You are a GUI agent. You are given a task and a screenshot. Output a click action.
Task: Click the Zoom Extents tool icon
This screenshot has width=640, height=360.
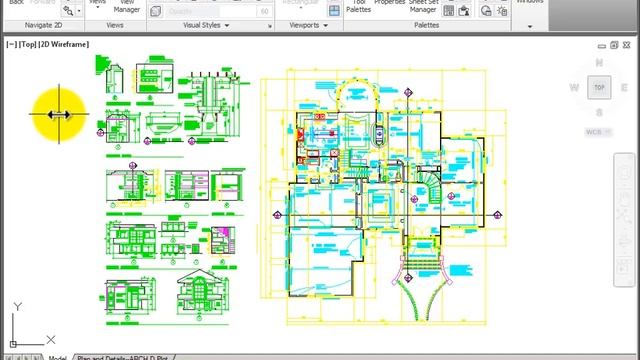pos(68,11)
